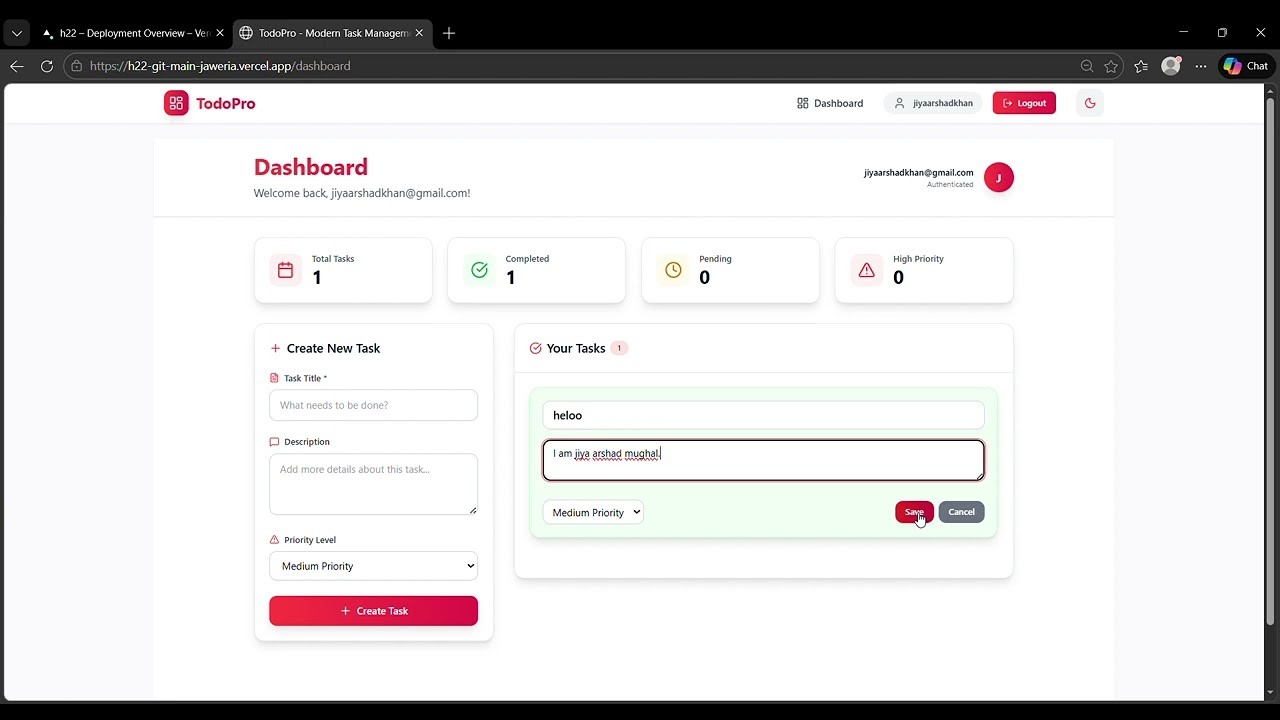This screenshot has width=1280, height=720.
Task: Click the address bar URL
Action: (220, 66)
